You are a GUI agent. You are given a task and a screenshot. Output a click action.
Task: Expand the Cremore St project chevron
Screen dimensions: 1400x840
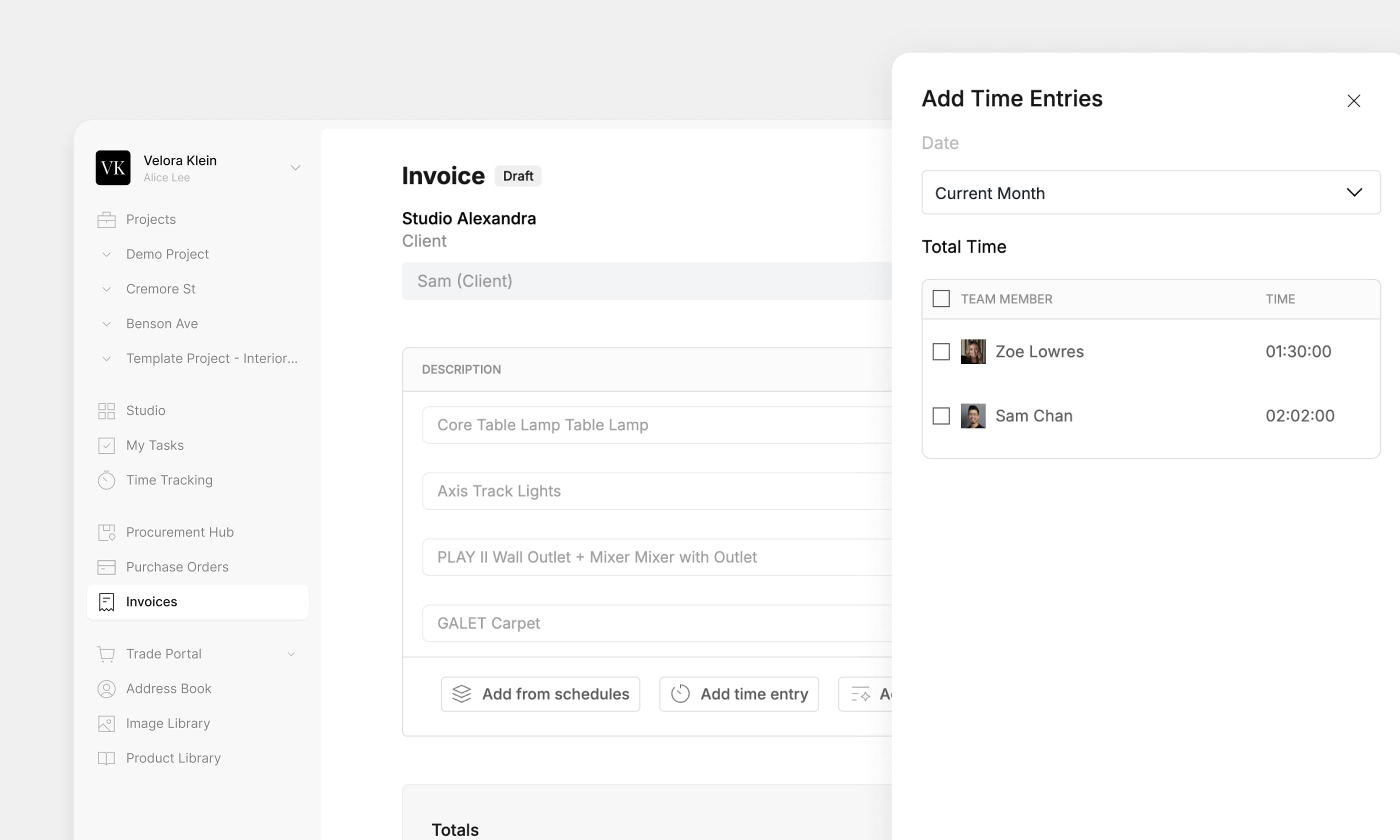(106, 289)
